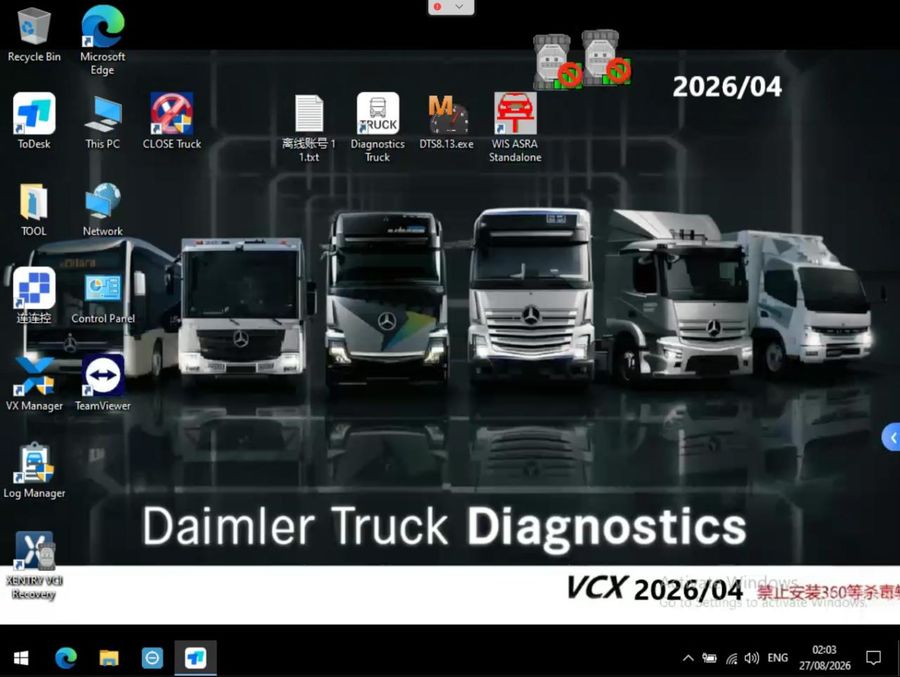Open WIS ASRA Standalone shortcut
900x677 pixels.
(x=515, y=127)
